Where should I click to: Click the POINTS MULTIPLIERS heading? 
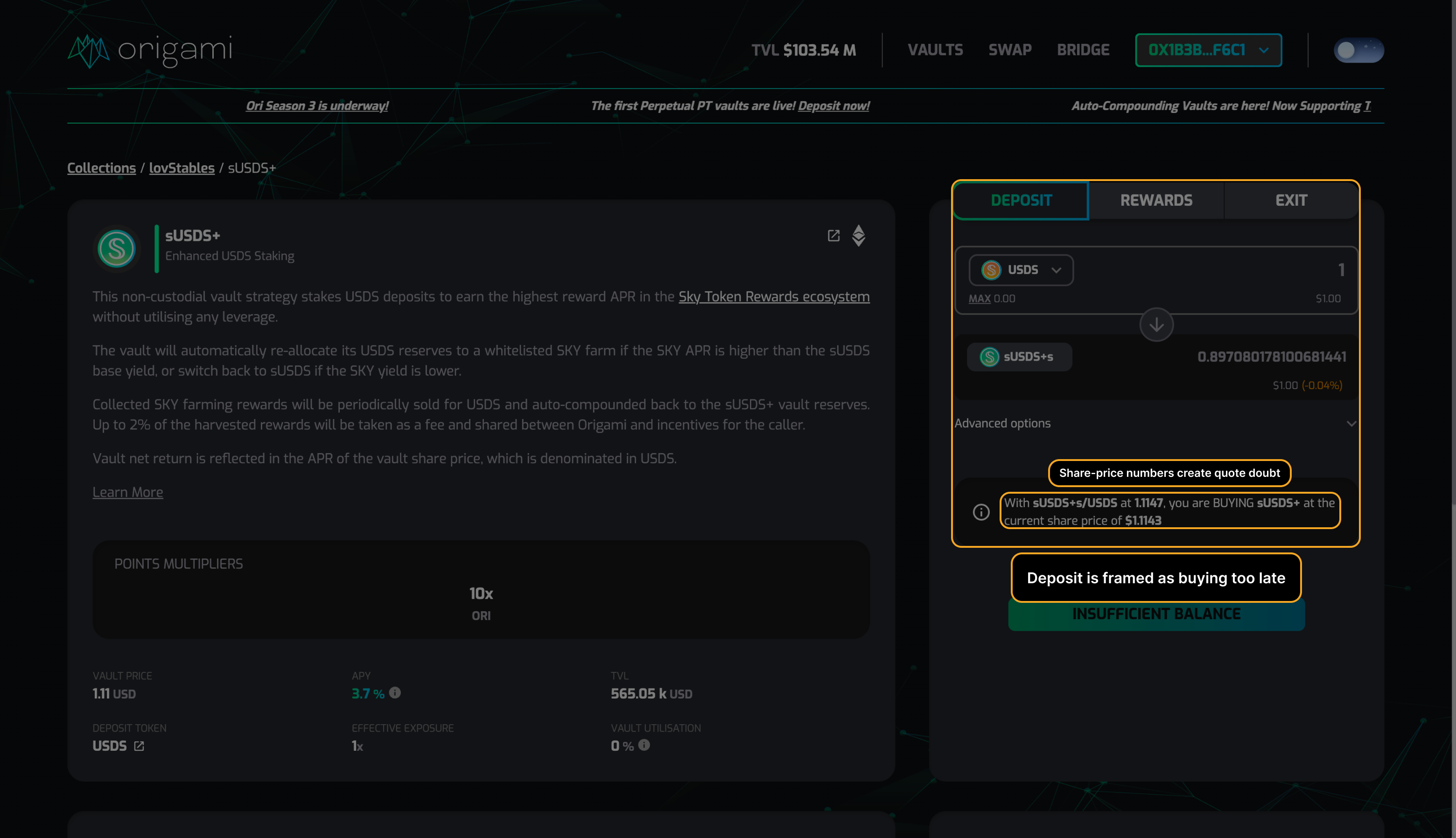coord(178,564)
